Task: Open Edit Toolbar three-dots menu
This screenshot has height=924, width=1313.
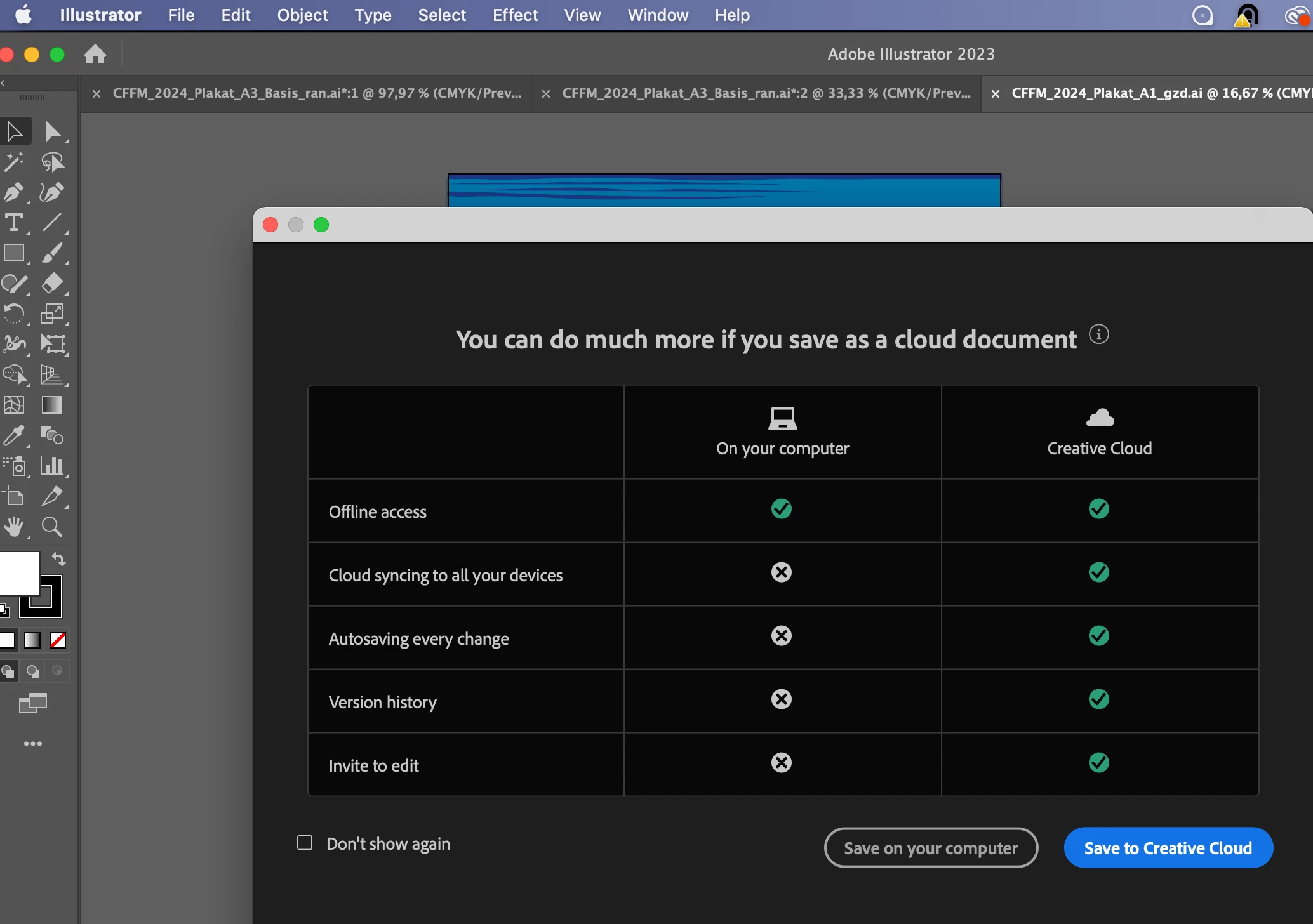Action: coord(33,744)
